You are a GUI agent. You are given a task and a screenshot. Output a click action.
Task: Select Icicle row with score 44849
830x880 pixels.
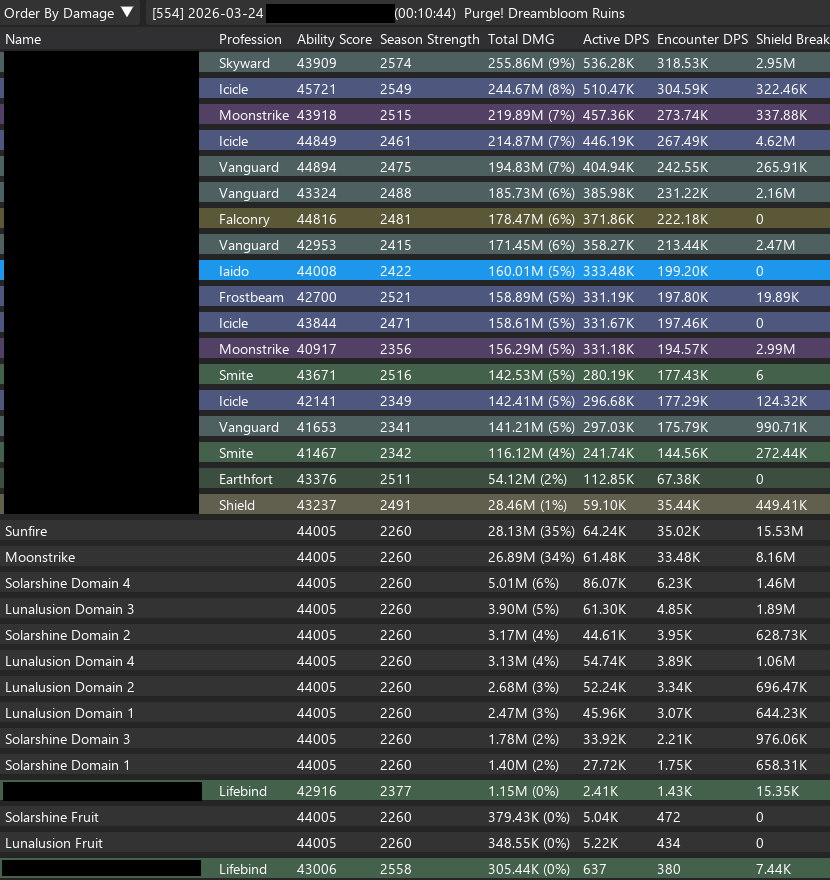[415, 141]
